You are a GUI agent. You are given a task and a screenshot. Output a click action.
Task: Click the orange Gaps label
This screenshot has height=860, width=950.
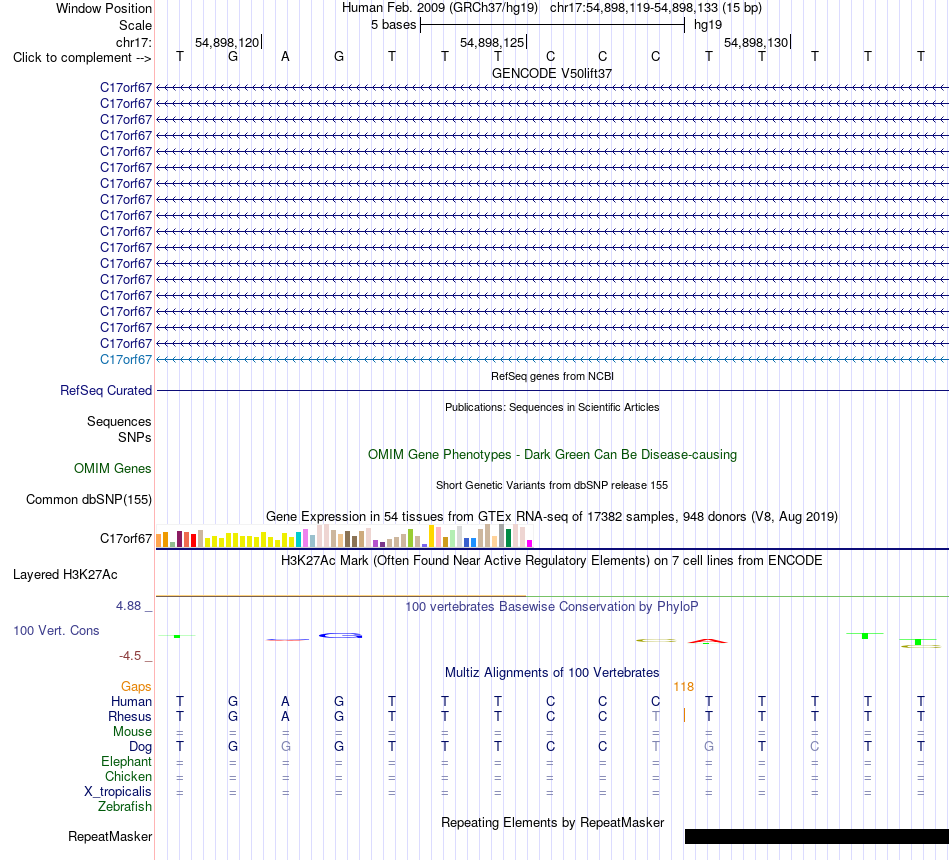[136, 687]
